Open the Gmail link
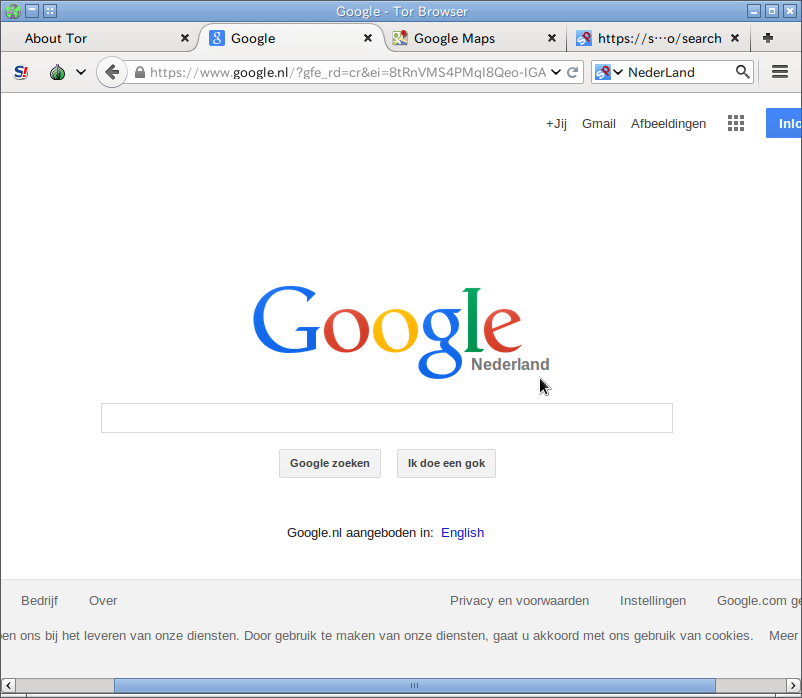 pyautogui.click(x=598, y=124)
